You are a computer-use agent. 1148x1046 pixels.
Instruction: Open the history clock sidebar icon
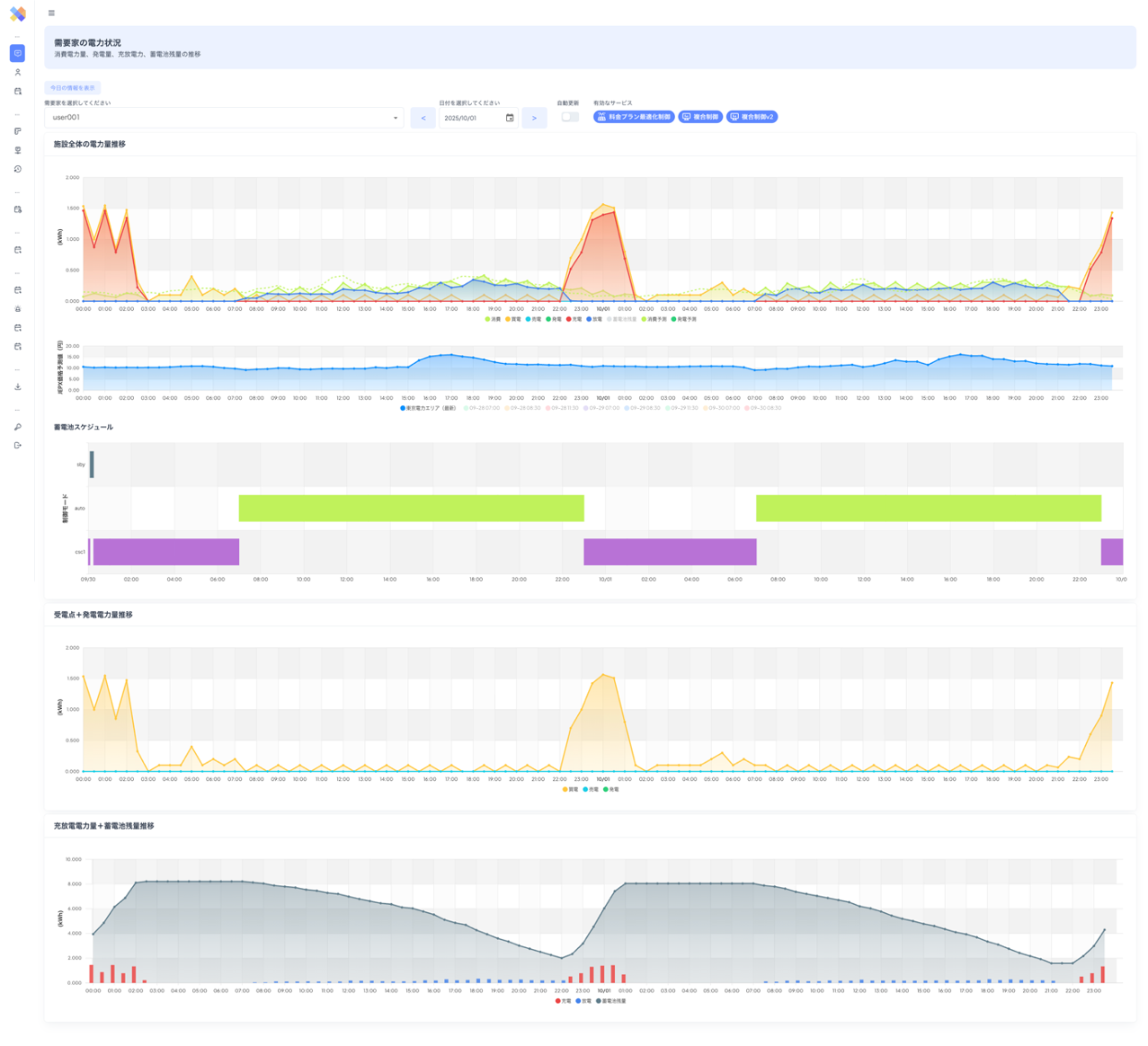click(17, 169)
